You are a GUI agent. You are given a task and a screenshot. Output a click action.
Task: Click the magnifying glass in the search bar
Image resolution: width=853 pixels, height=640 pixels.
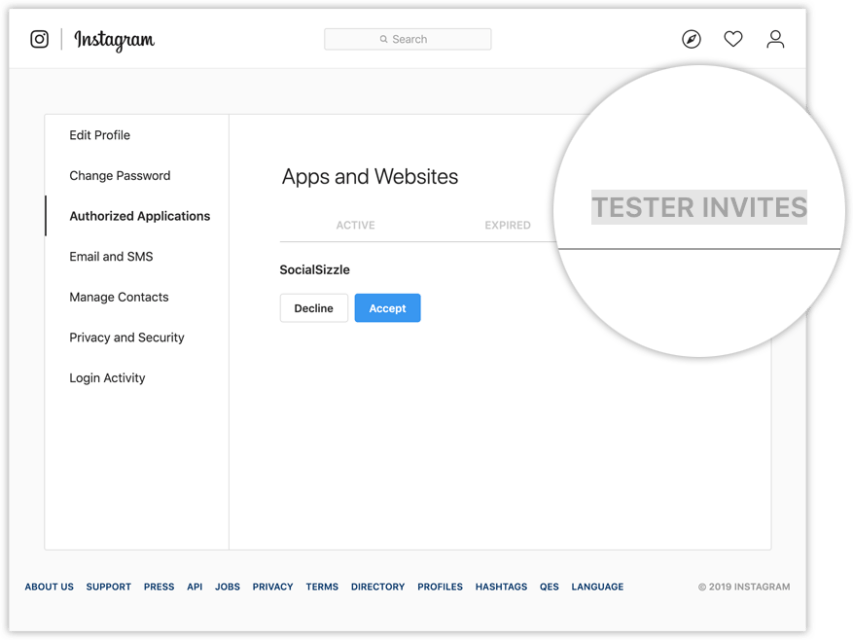[x=383, y=38]
